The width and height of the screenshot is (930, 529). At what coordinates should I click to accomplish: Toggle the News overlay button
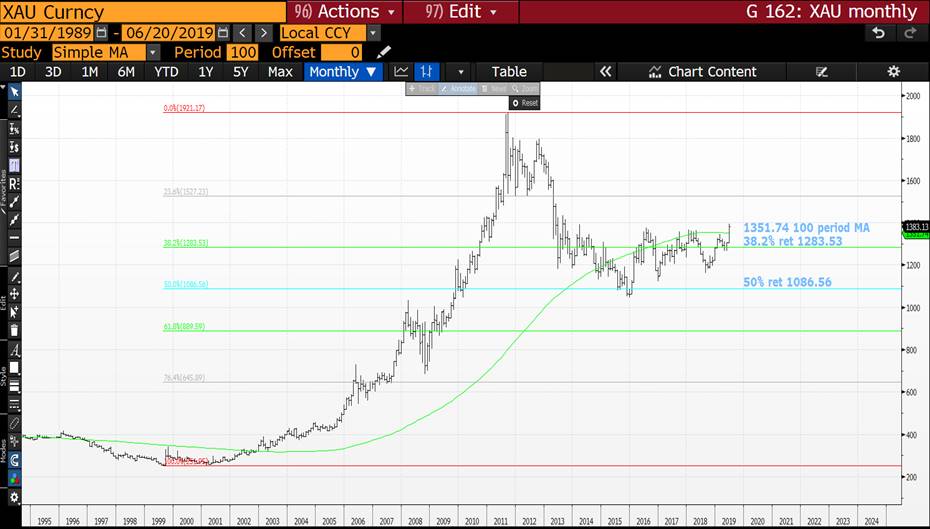click(493, 88)
